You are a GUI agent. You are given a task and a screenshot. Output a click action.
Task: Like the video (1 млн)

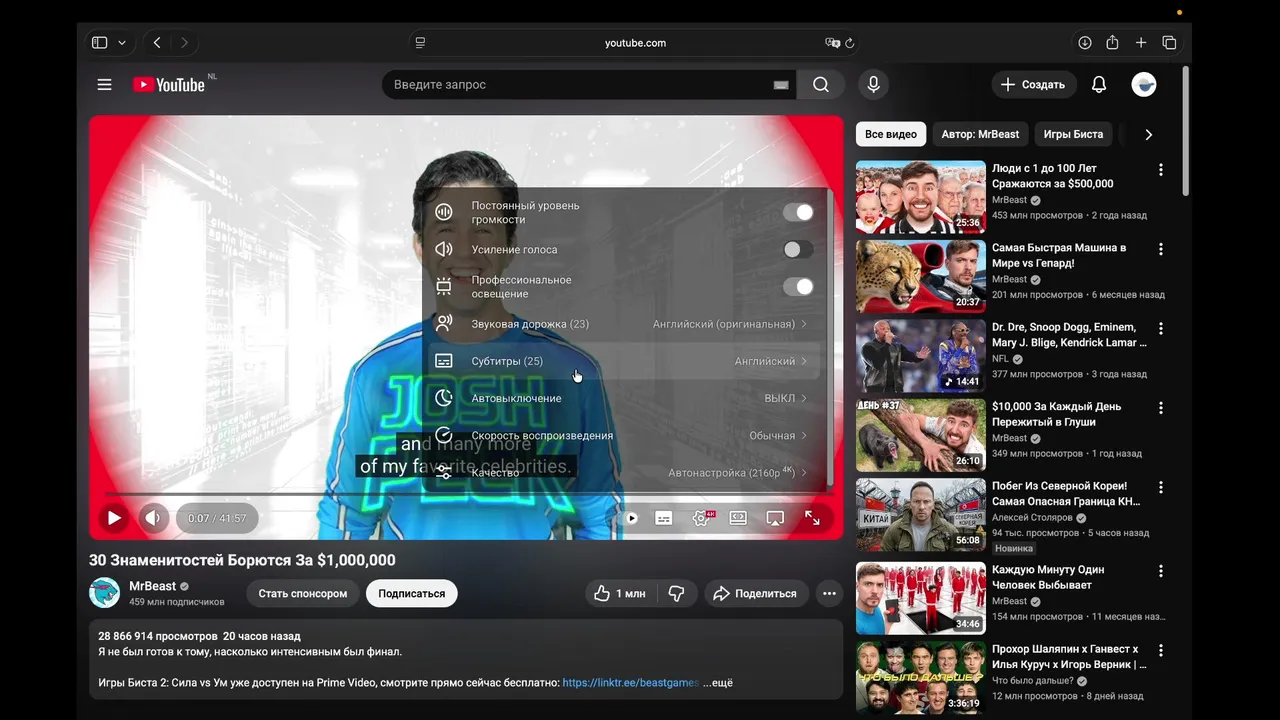pos(620,593)
